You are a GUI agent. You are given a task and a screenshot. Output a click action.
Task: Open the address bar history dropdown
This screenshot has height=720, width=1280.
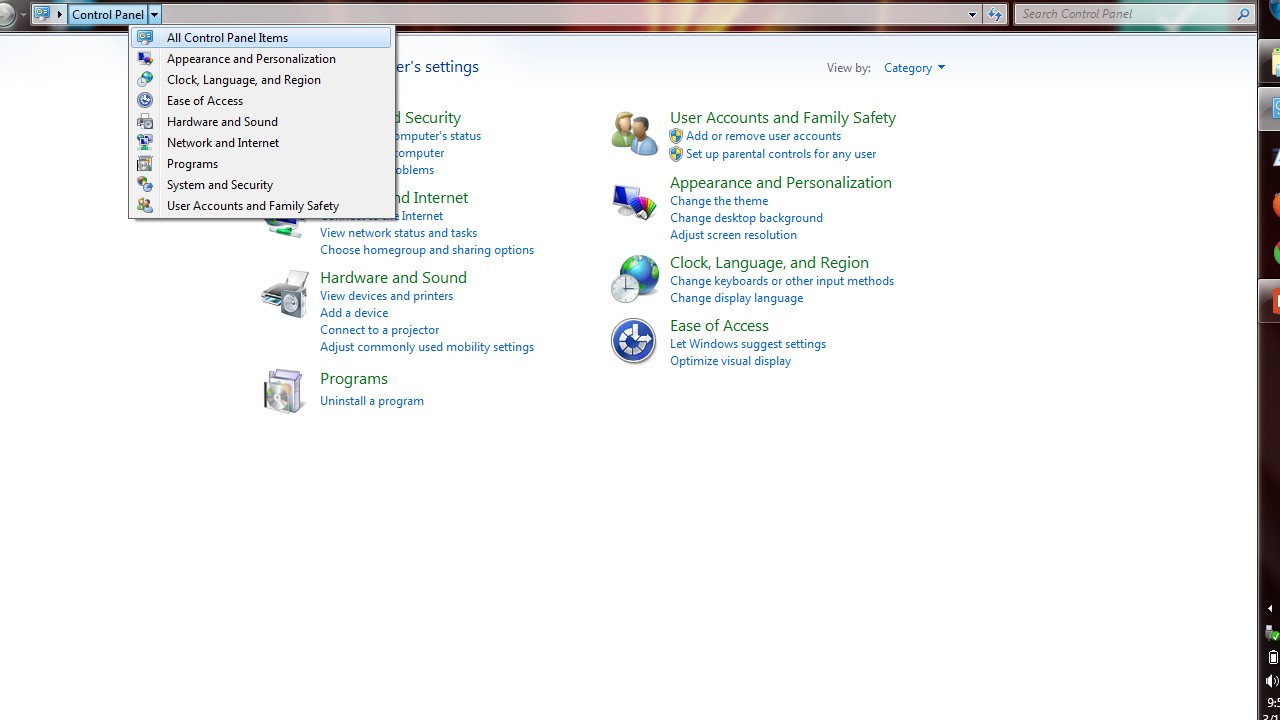pos(972,14)
